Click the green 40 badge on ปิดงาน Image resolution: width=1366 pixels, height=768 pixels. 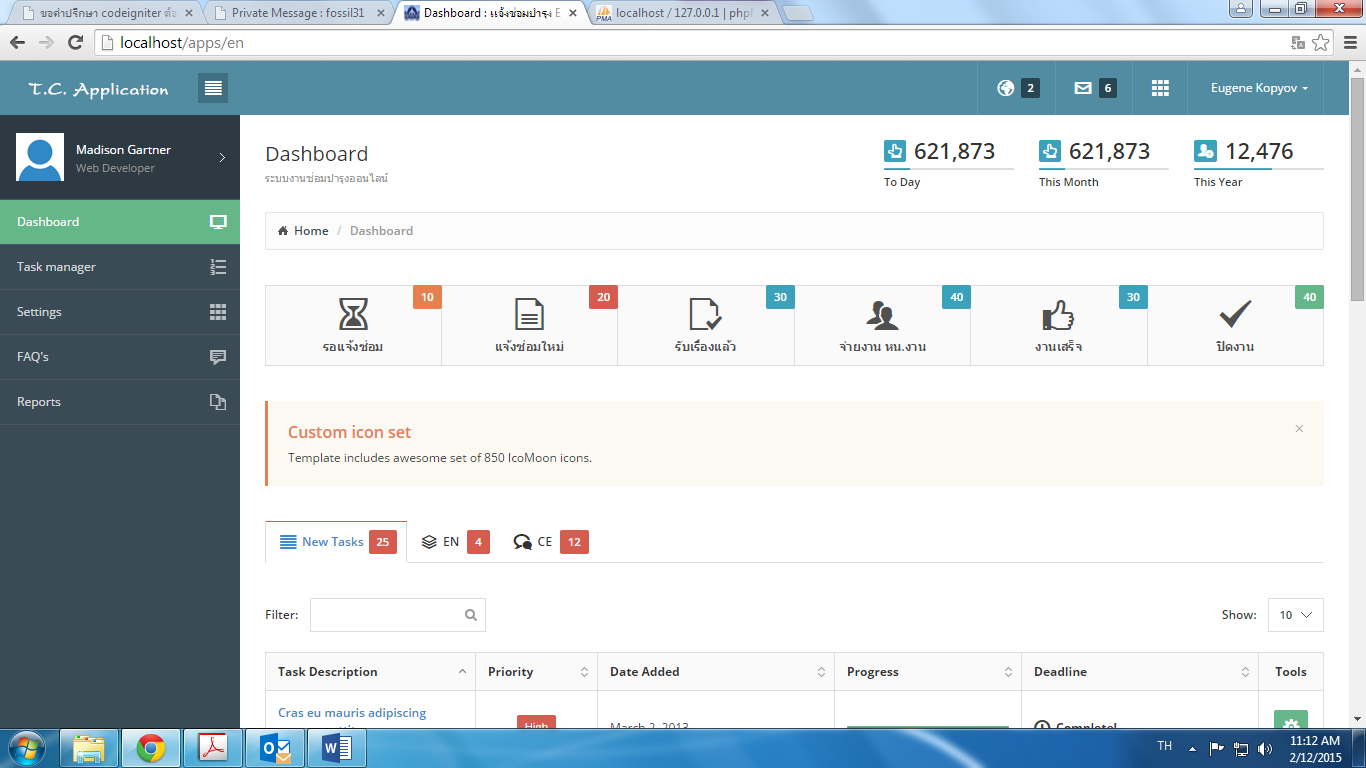1309,297
